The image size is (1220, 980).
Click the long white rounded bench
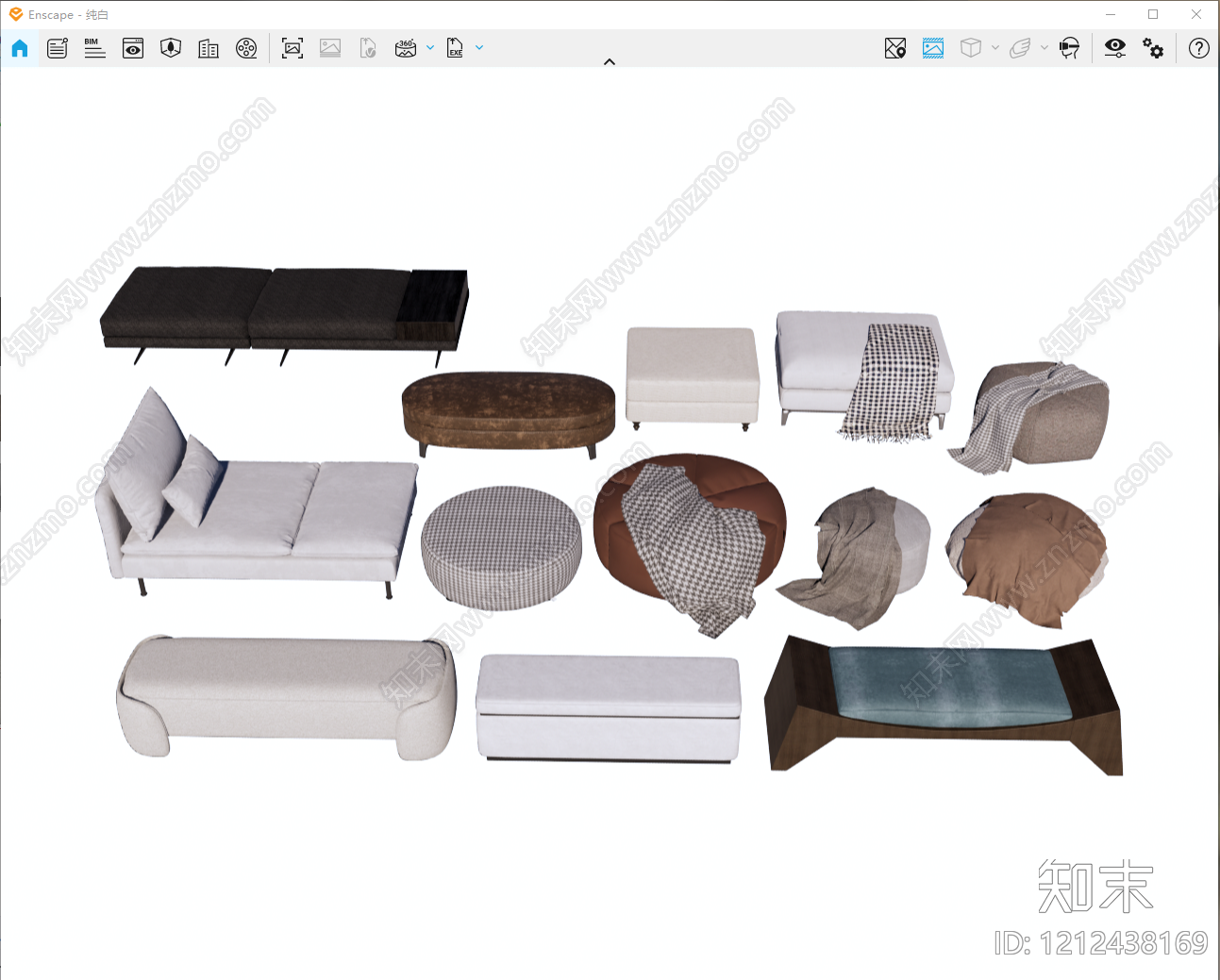287,696
